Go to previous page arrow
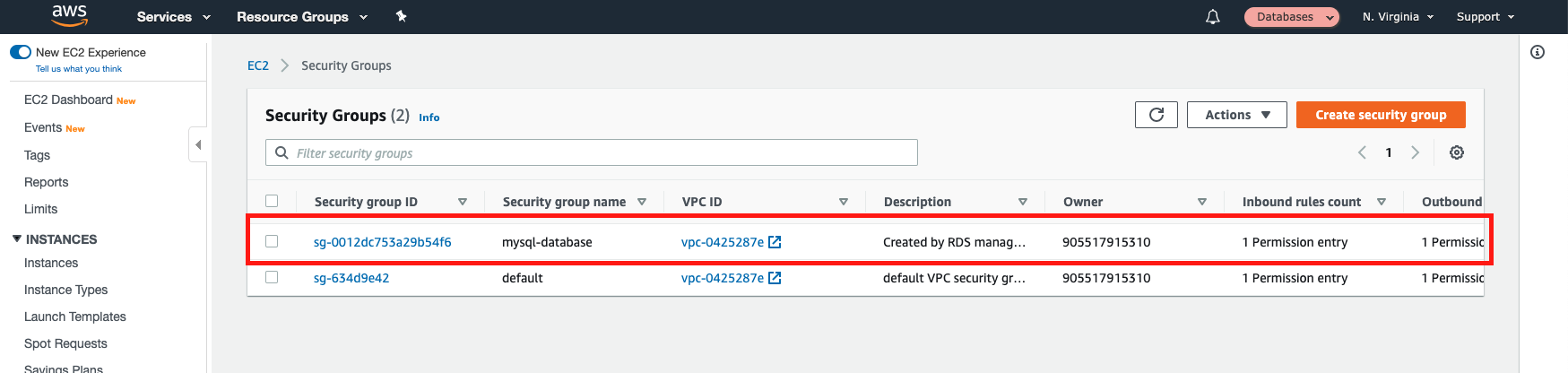 click(x=1363, y=152)
